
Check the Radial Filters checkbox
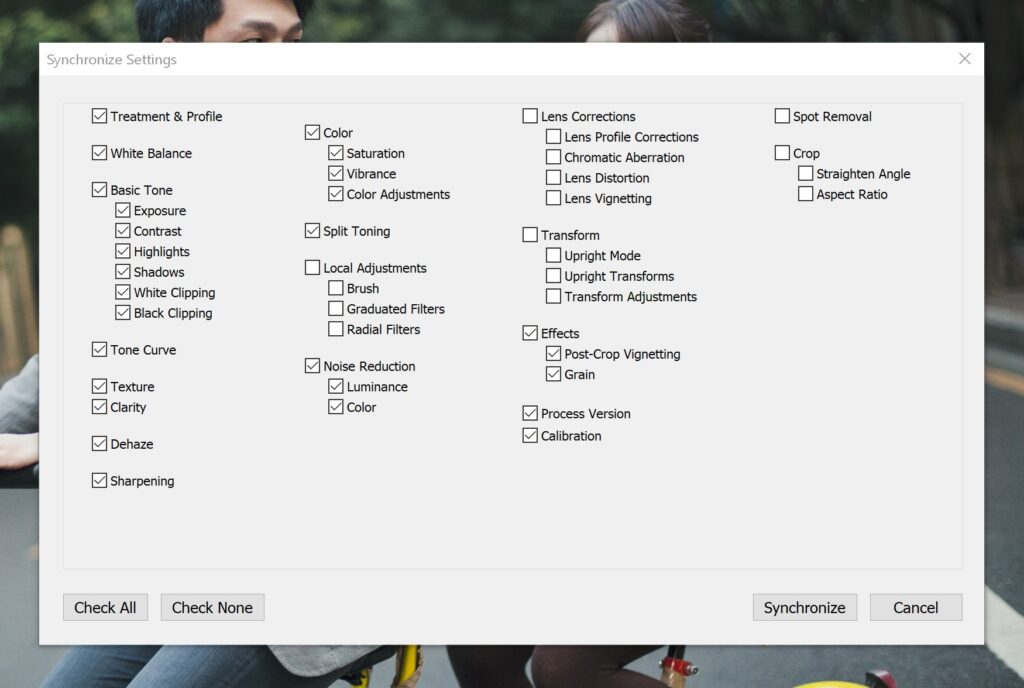[336, 329]
